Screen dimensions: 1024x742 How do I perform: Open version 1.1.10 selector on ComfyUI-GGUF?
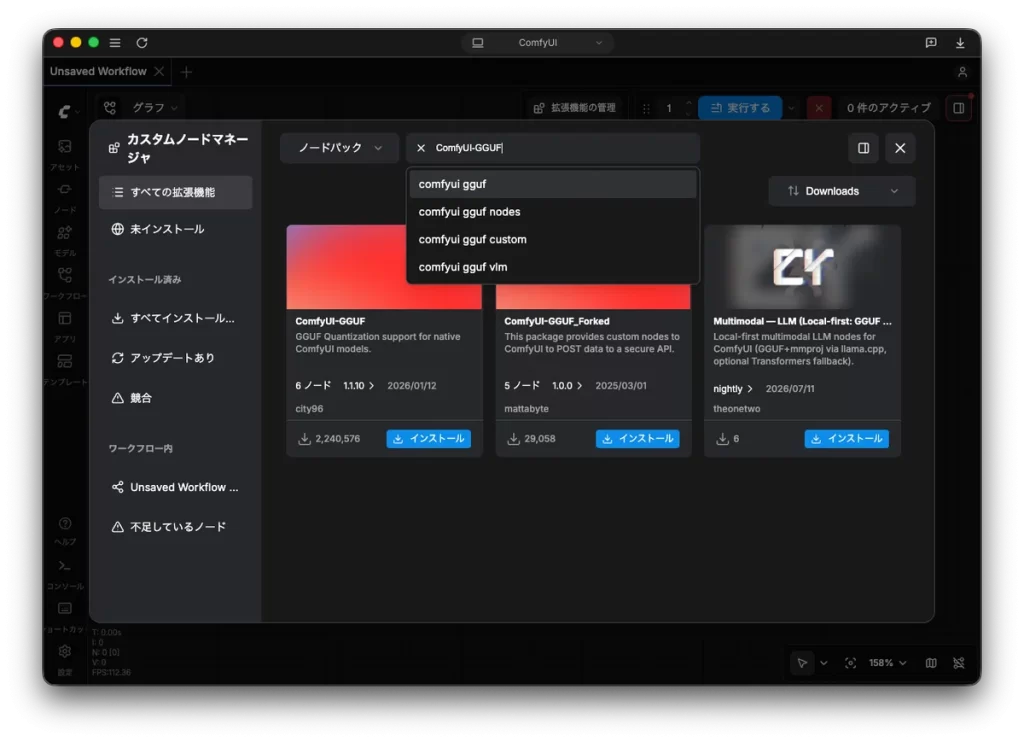click(x=359, y=386)
